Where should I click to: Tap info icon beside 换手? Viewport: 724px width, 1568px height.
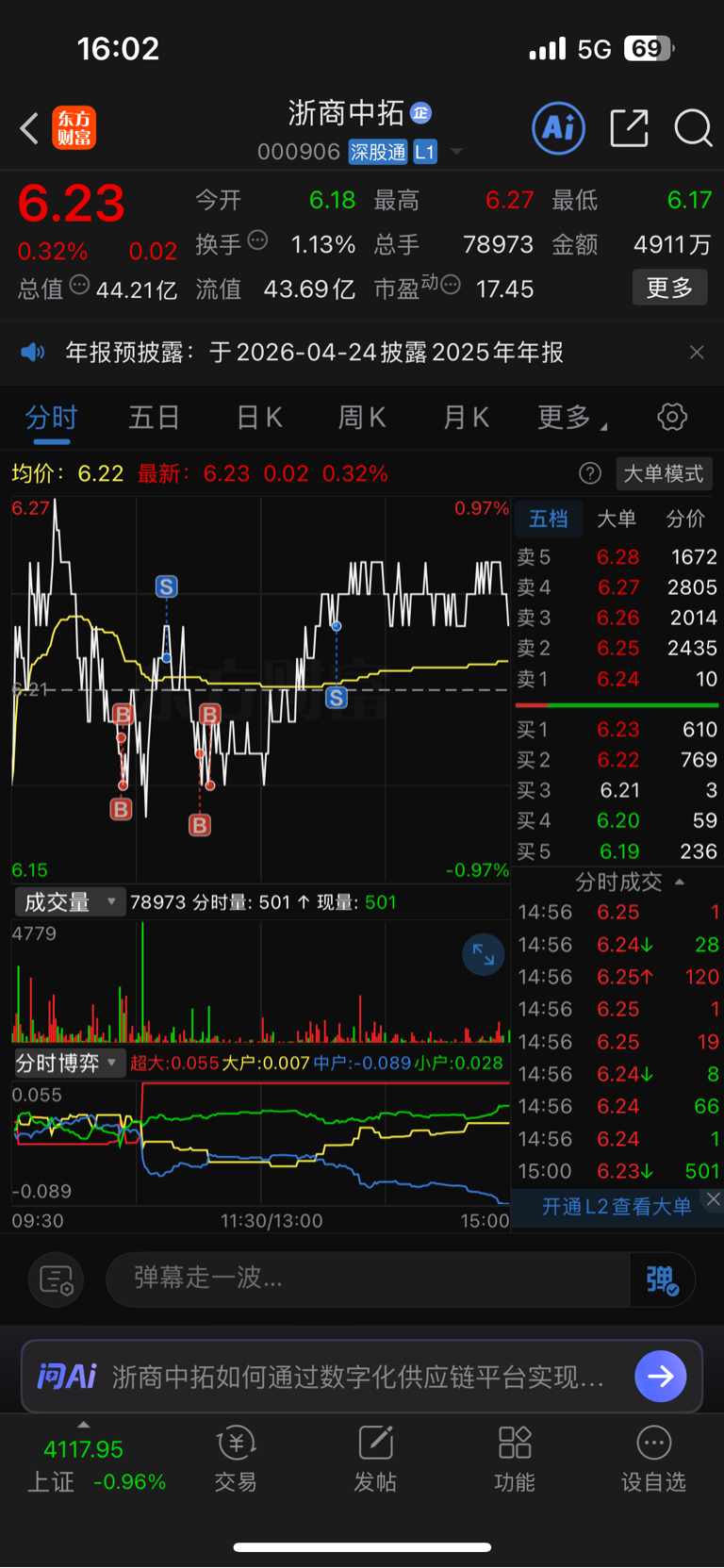(257, 240)
